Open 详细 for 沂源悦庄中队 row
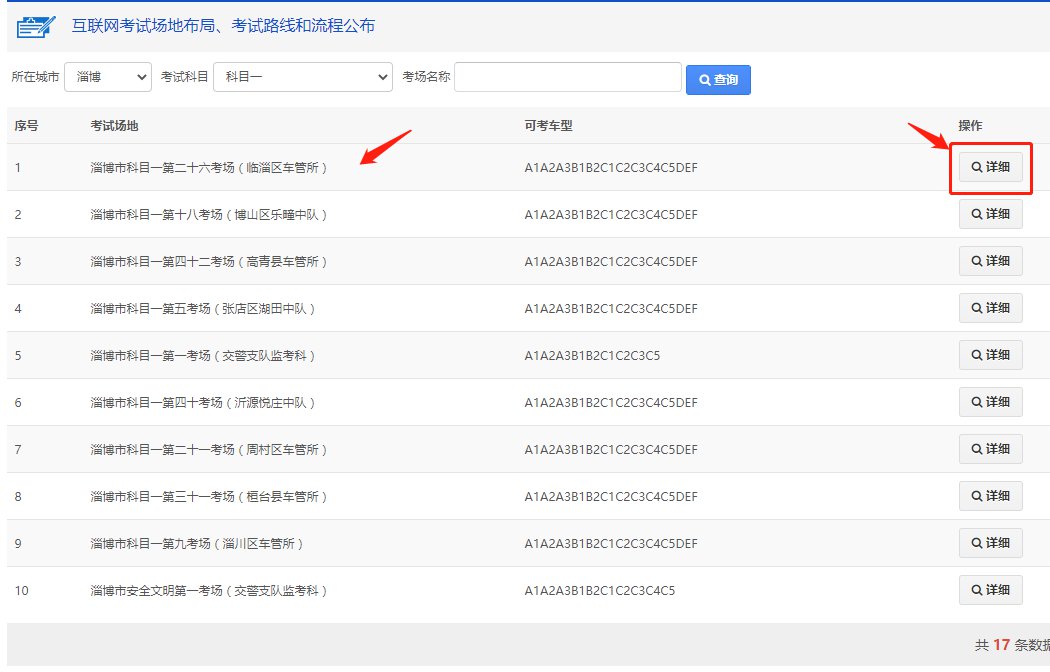The height and width of the screenshot is (672, 1050). point(990,402)
